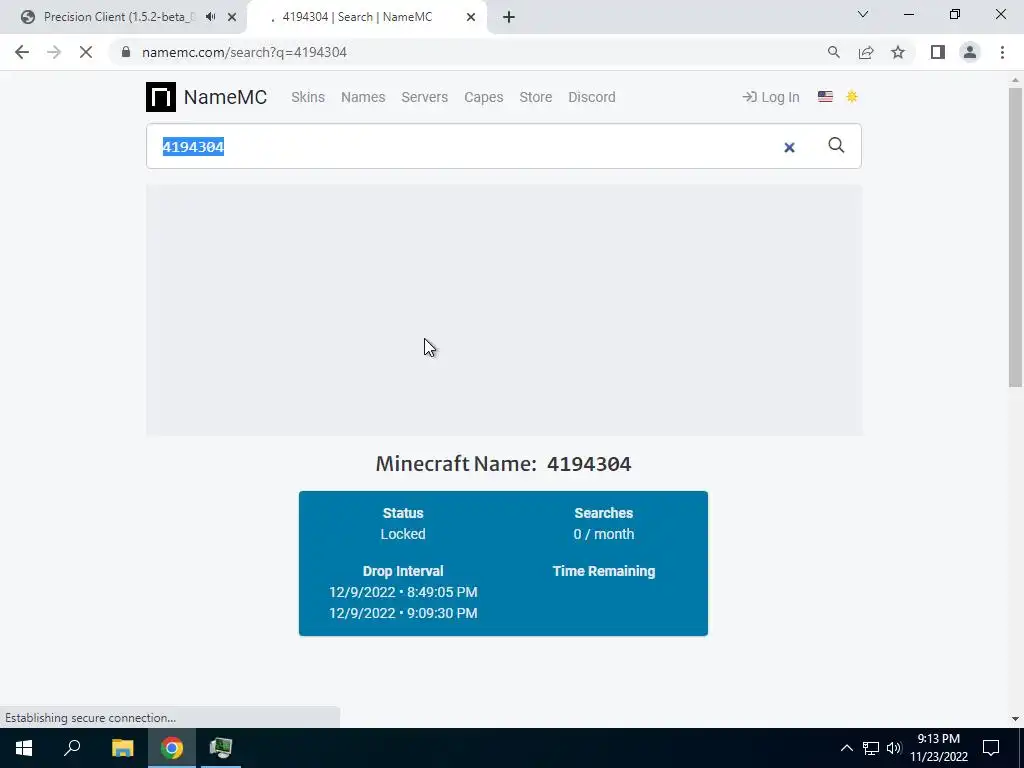This screenshot has width=1024, height=768.
Task: Toggle the Chrome side panel icon
Action: coord(938,52)
